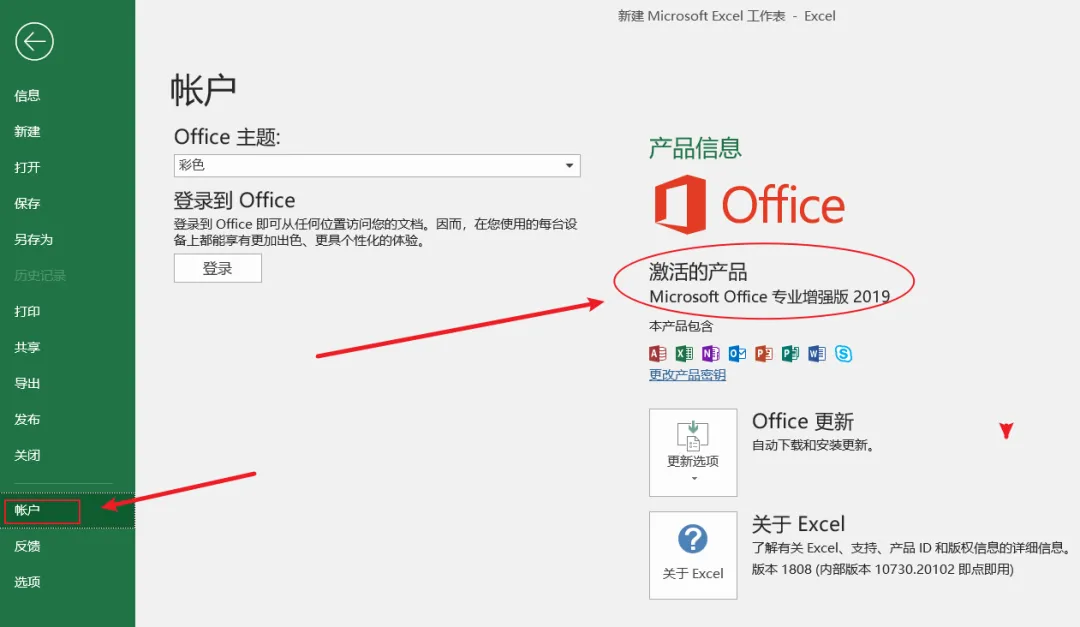Click the window title 新建 Microsoft Excel 工作表

pyautogui.click(x=701, y=16)
